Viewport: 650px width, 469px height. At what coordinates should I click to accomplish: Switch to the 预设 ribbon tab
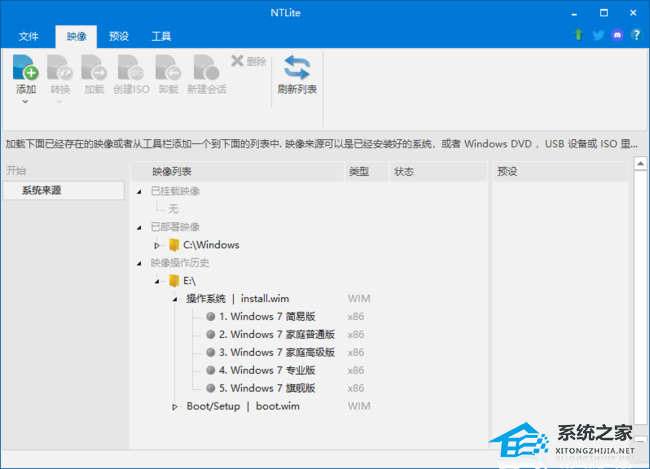point(119,36)
